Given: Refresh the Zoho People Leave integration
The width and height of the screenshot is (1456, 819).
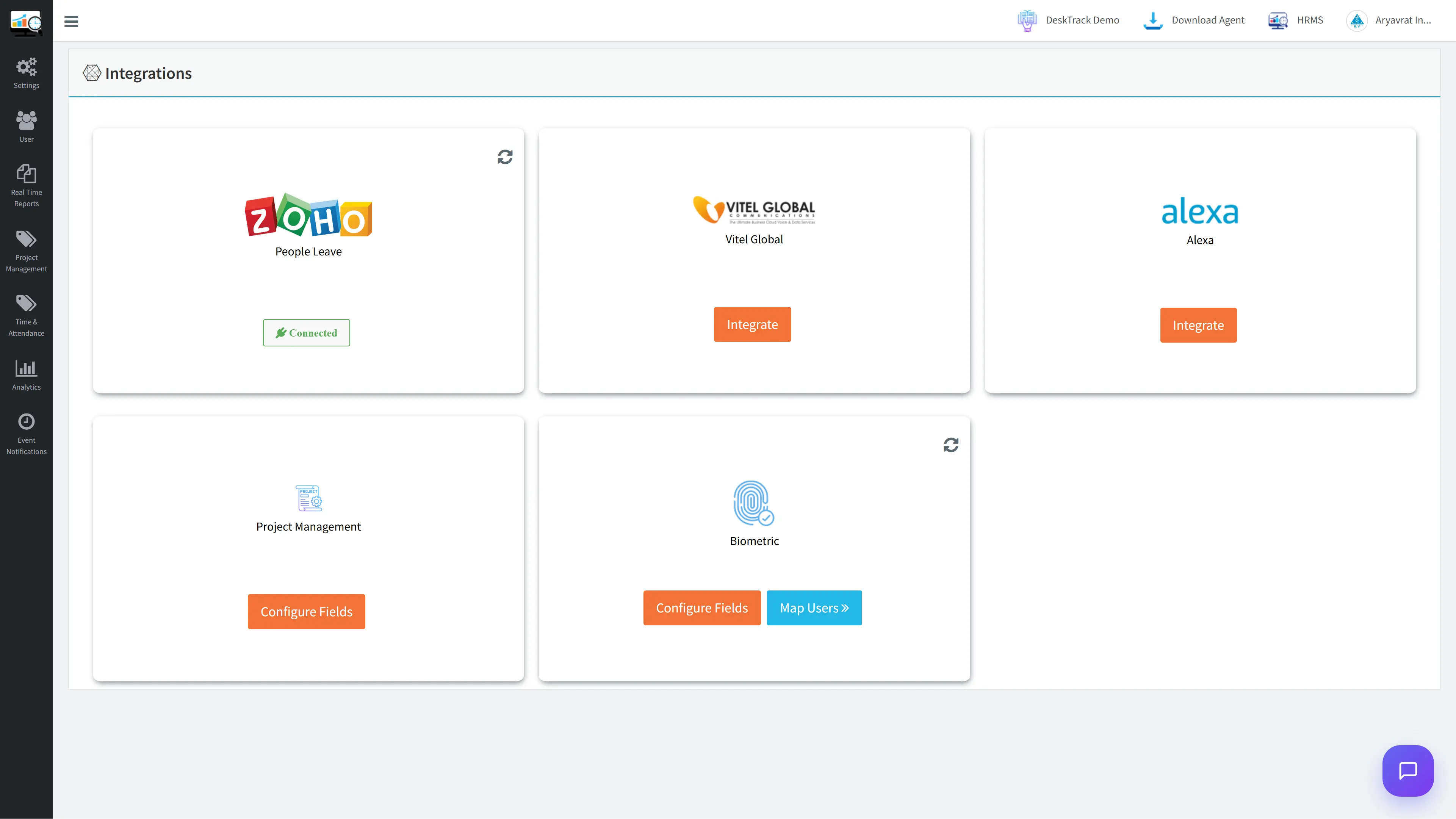Looking at the screenshot, I should (505, 157).
